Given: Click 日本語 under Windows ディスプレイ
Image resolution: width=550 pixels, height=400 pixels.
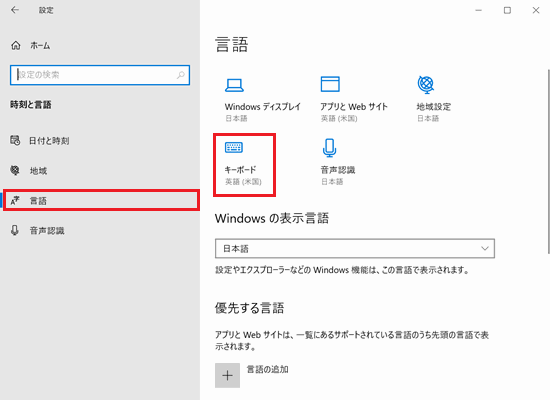Looking at the screenshot, I should click(236, 119).
